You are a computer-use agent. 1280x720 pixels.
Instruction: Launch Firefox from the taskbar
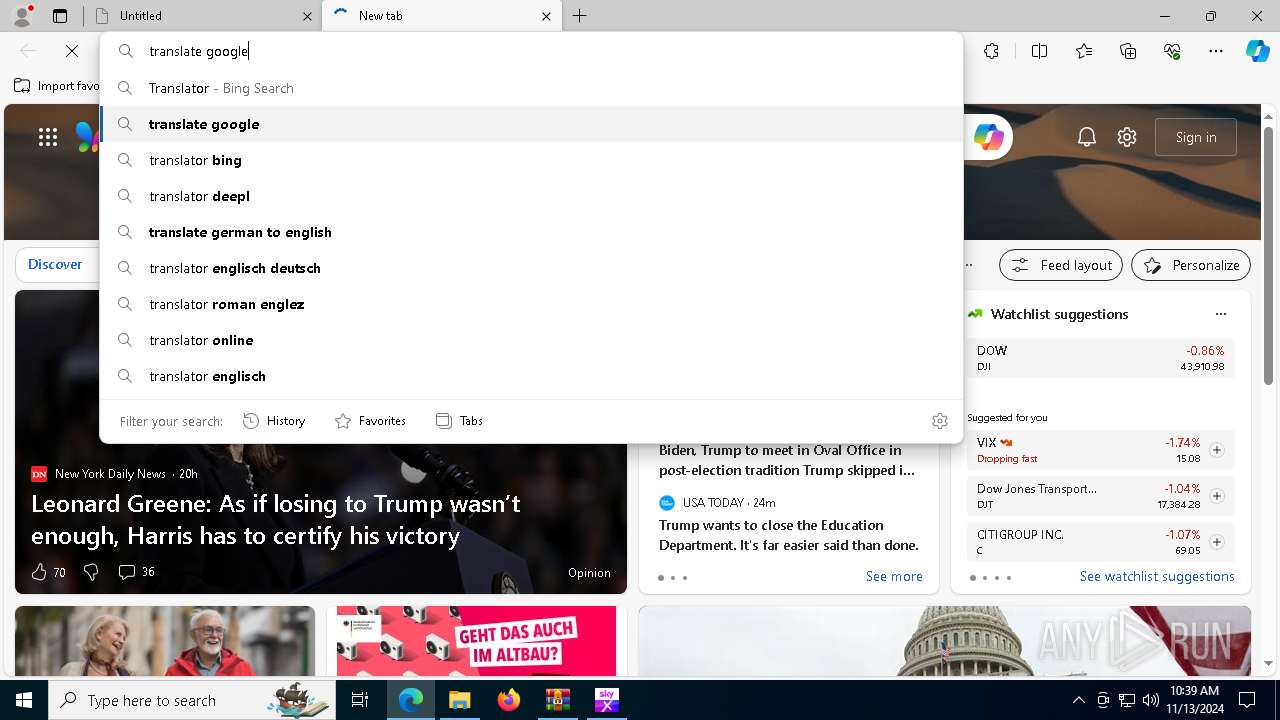click(508, 700)
